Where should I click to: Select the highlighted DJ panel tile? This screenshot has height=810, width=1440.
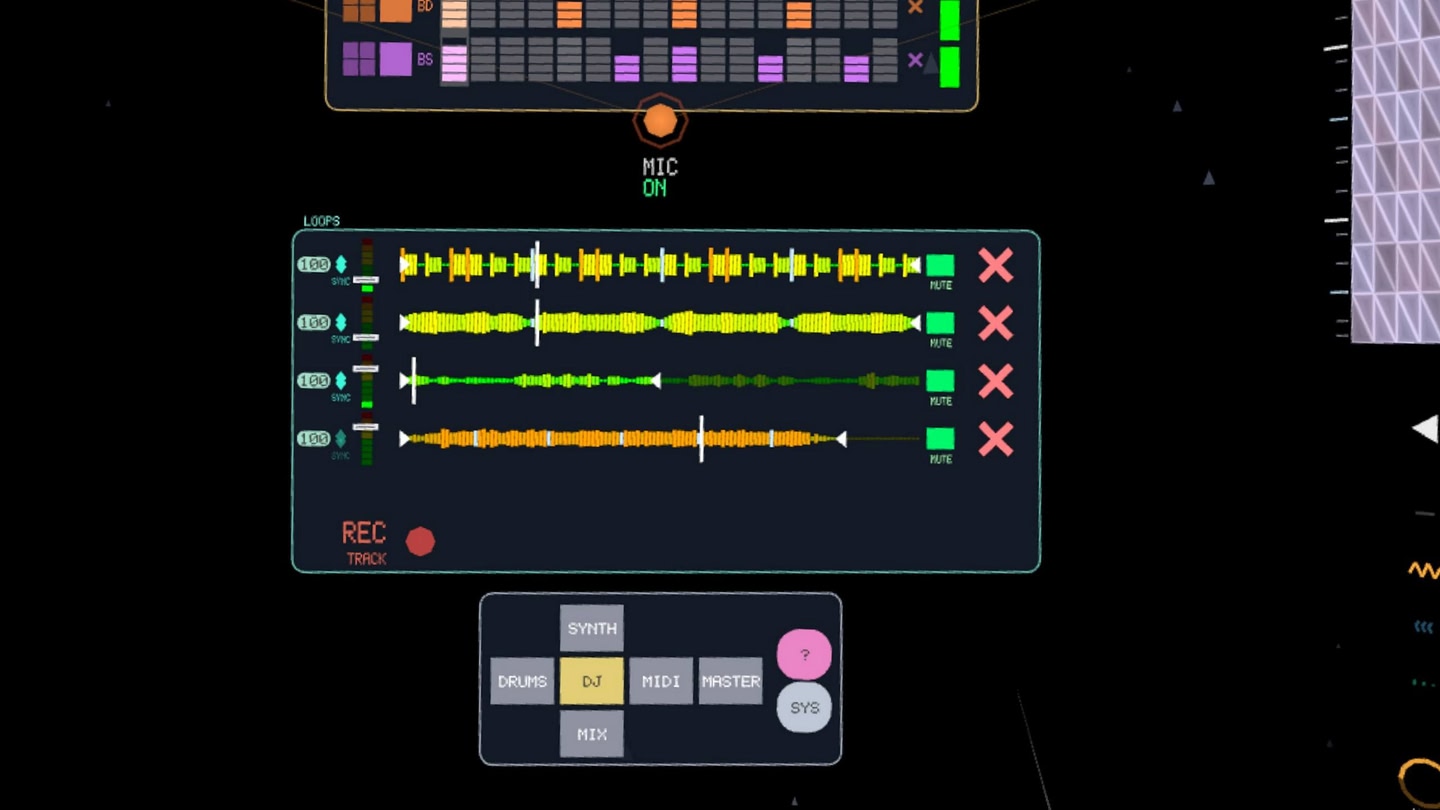tap(592, 681)
